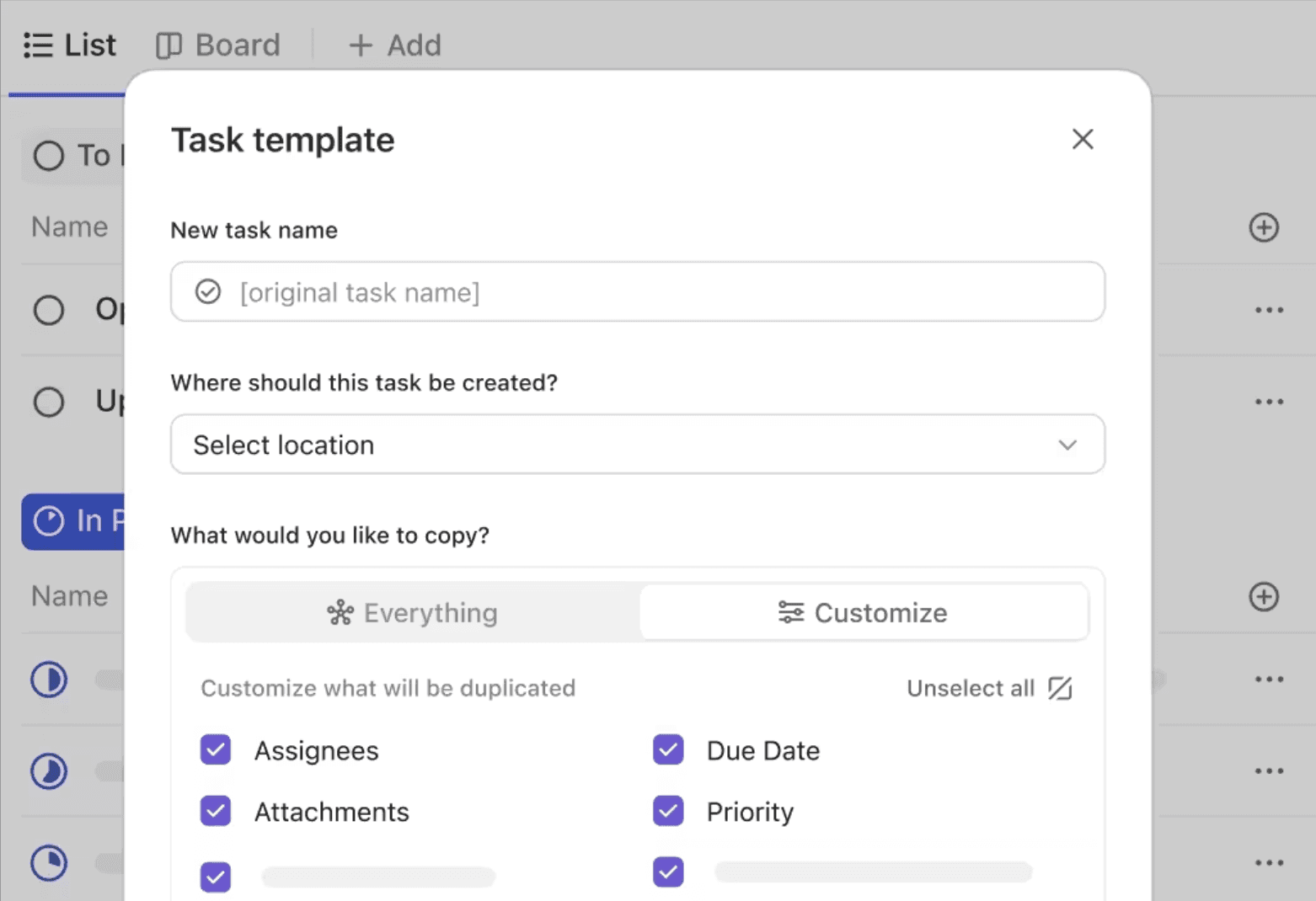Click the Assignees label text

[317, 750]
